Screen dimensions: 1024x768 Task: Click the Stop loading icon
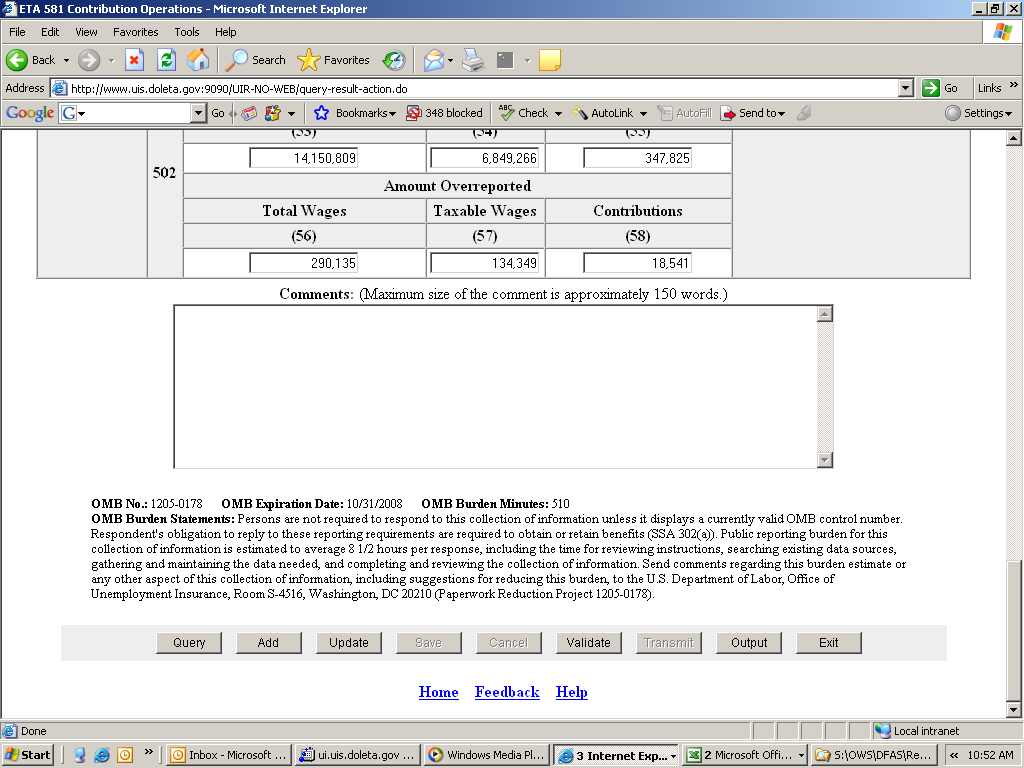pos(134,60)
